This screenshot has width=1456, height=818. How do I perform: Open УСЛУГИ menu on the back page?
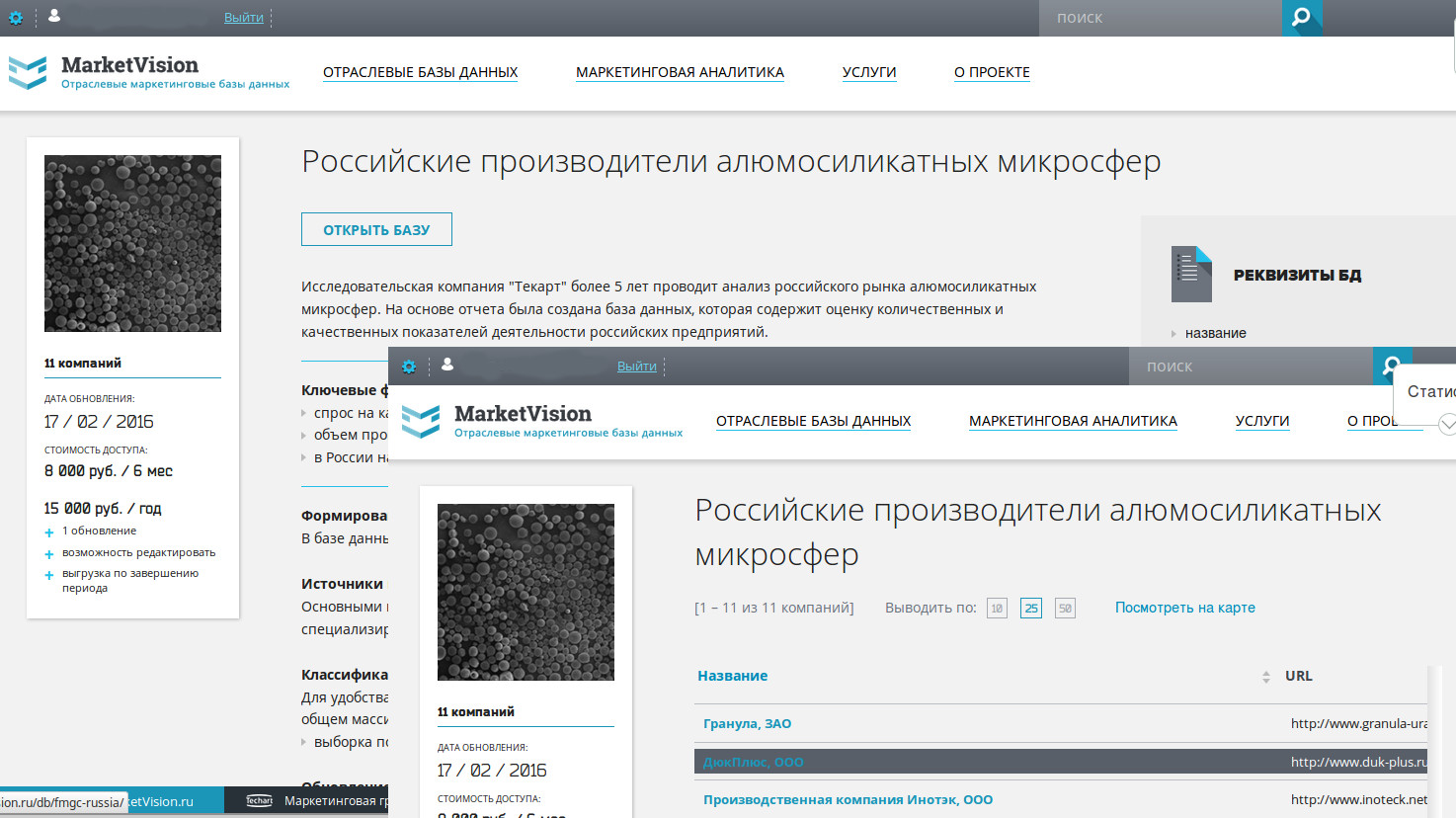coord(869,72)
